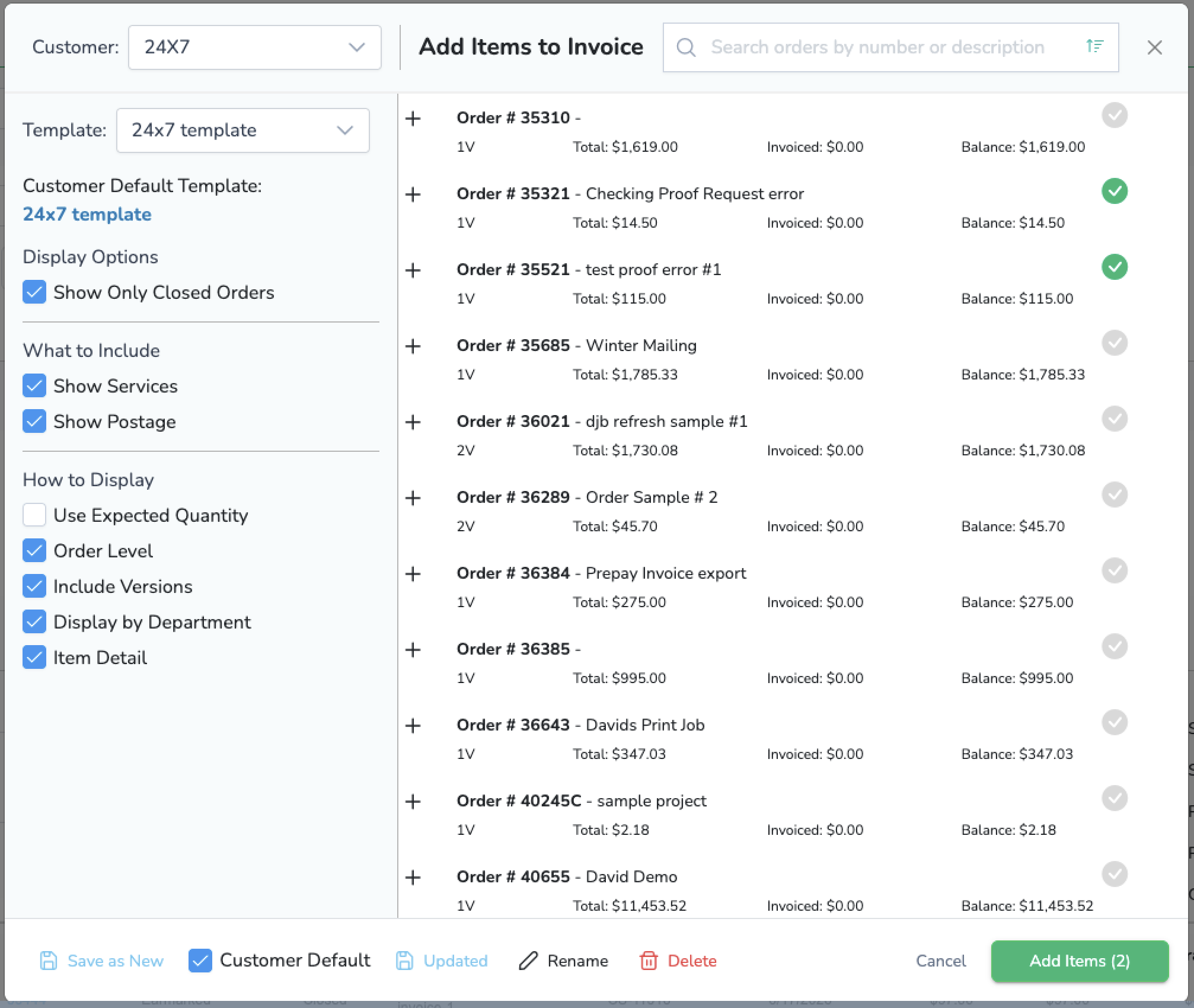1194x1008 pixels.
Task: Click Order # 35685 Winter Mailing title
Action: (576, 346)
